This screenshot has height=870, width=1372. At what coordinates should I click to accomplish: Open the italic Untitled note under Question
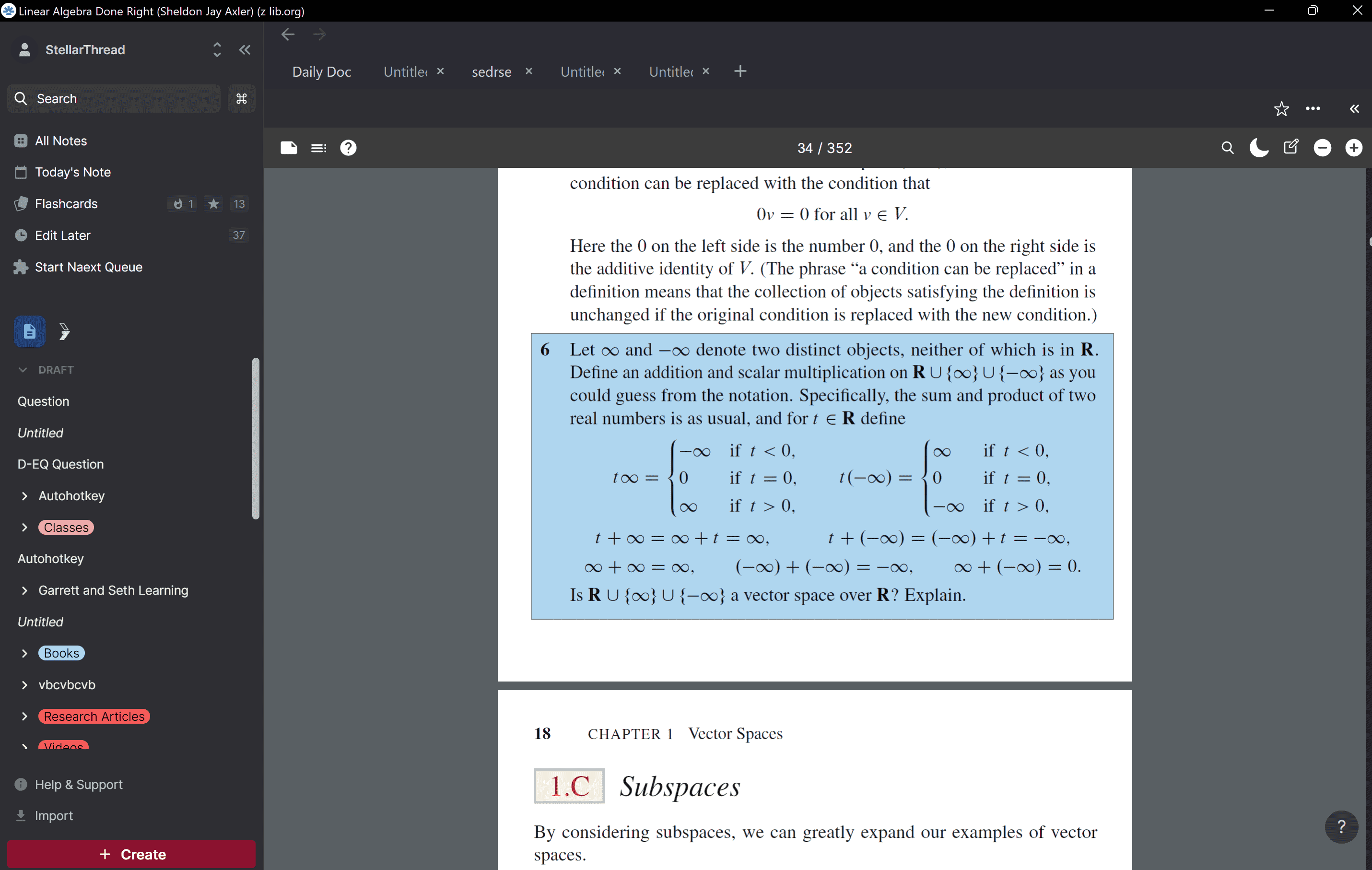(40, 433)
